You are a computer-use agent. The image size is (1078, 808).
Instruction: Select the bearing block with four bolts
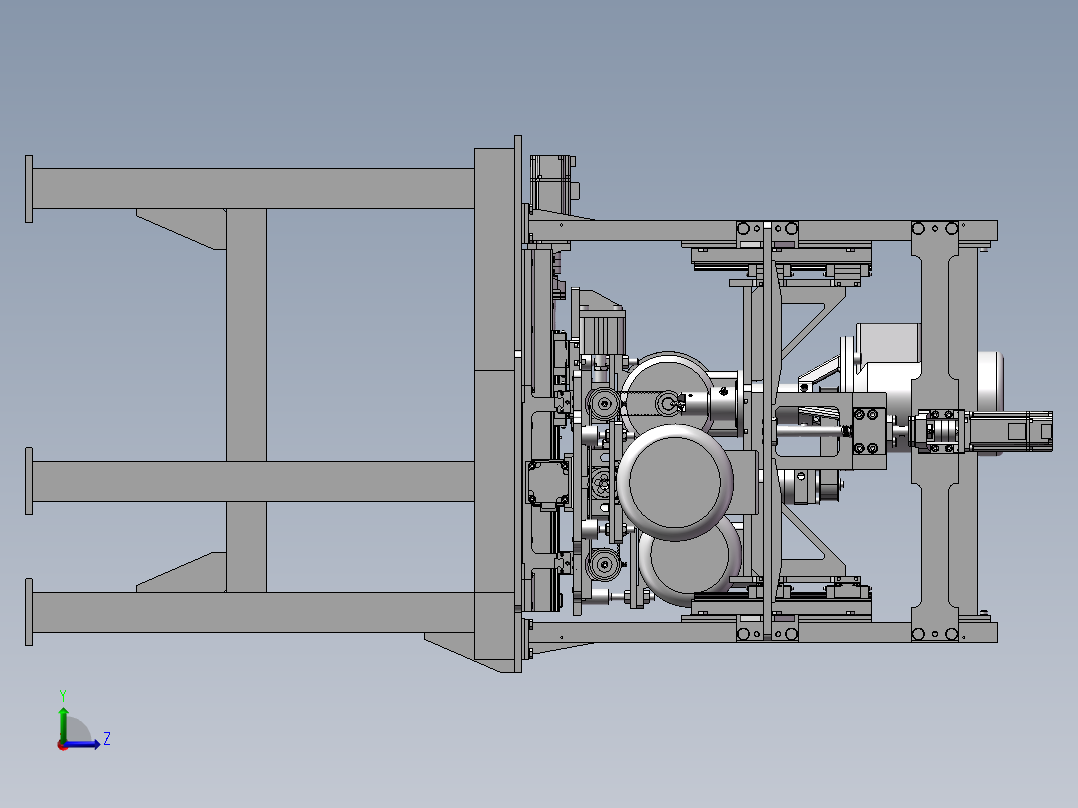point(869,431)
